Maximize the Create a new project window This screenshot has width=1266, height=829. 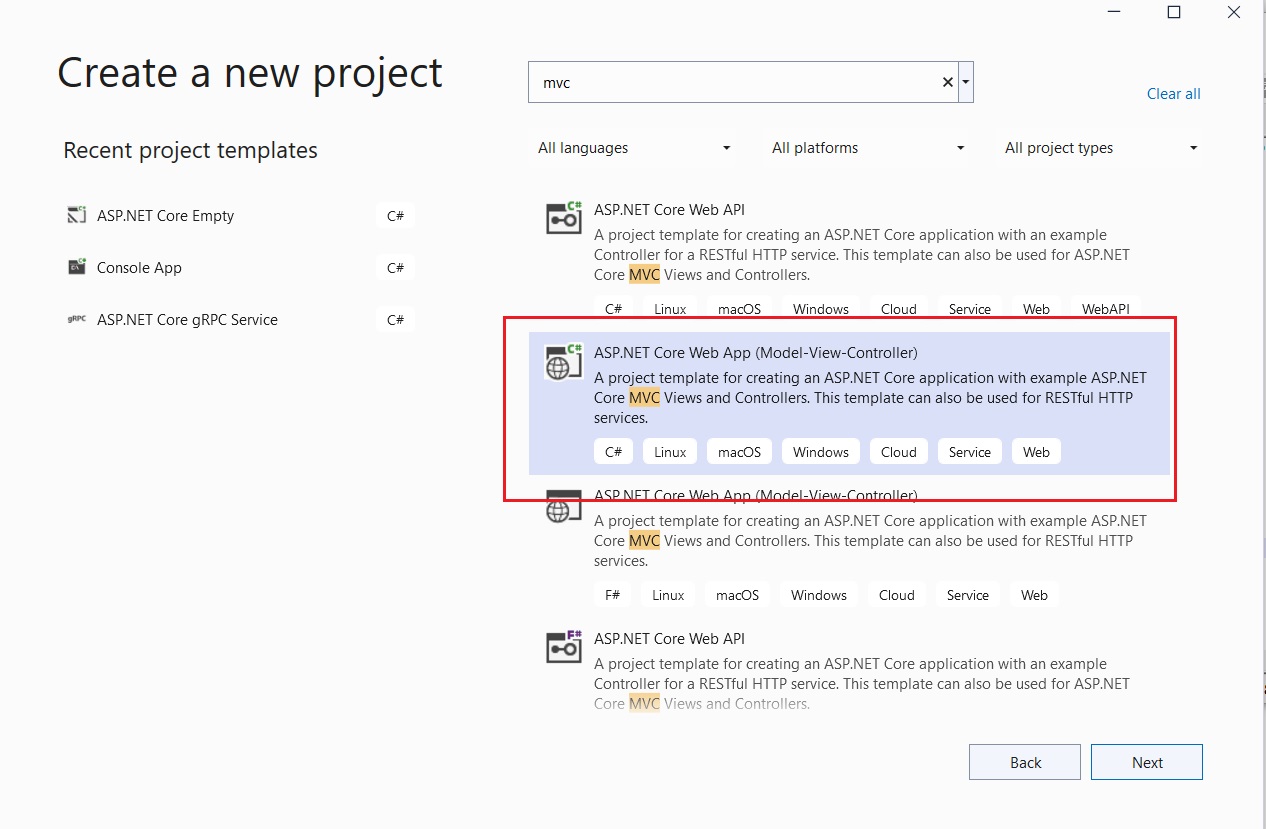pyautogui.click(x=1174, y=12)
